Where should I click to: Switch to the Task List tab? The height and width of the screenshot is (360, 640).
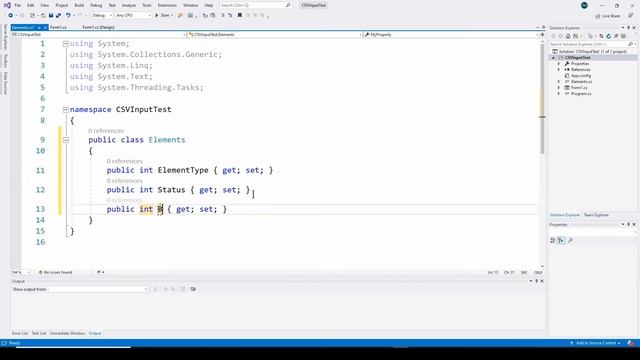[x=39, y=333]
